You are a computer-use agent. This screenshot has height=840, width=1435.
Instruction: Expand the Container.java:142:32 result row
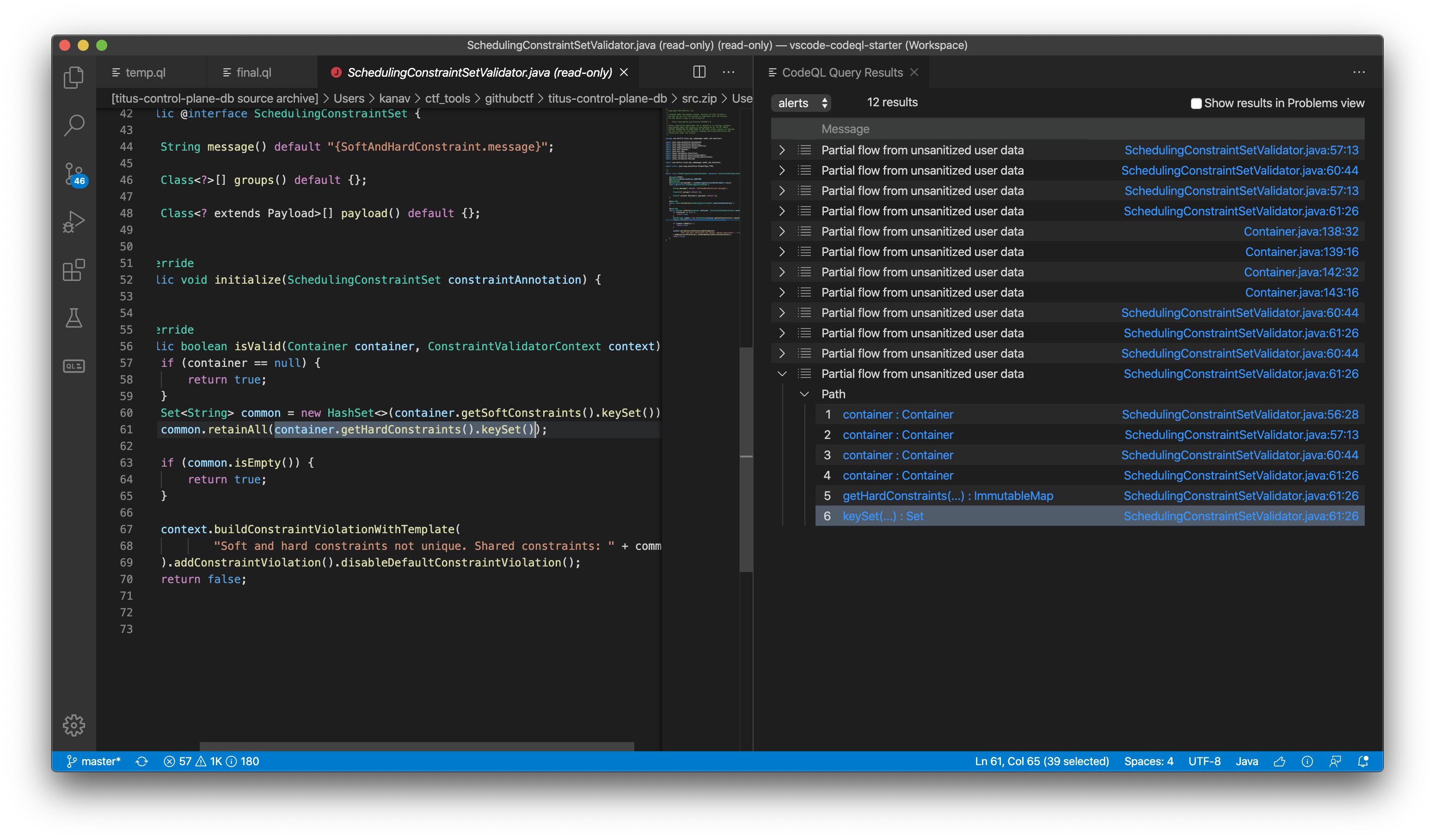(782, 272)
